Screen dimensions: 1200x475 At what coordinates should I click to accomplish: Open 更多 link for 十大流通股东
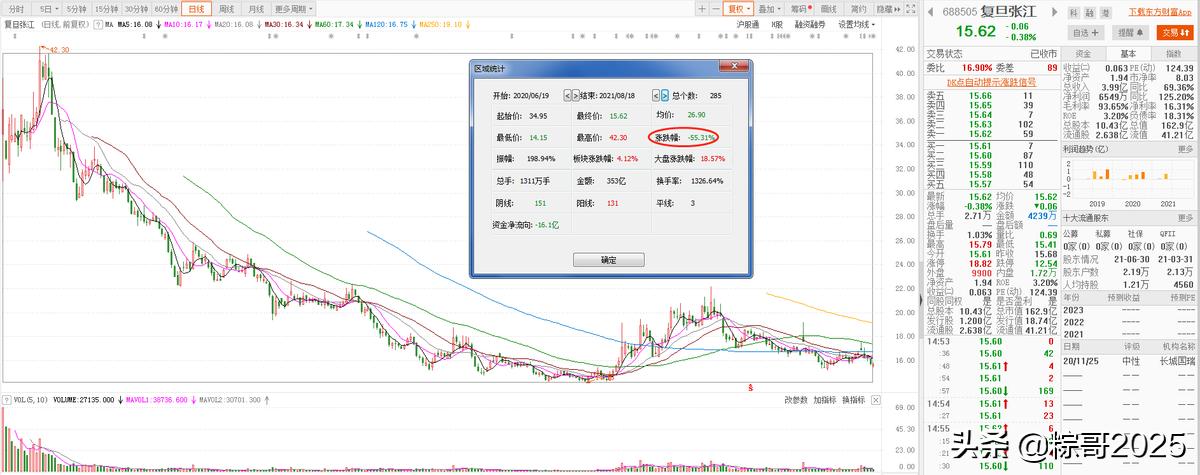tap(1184, 216)
